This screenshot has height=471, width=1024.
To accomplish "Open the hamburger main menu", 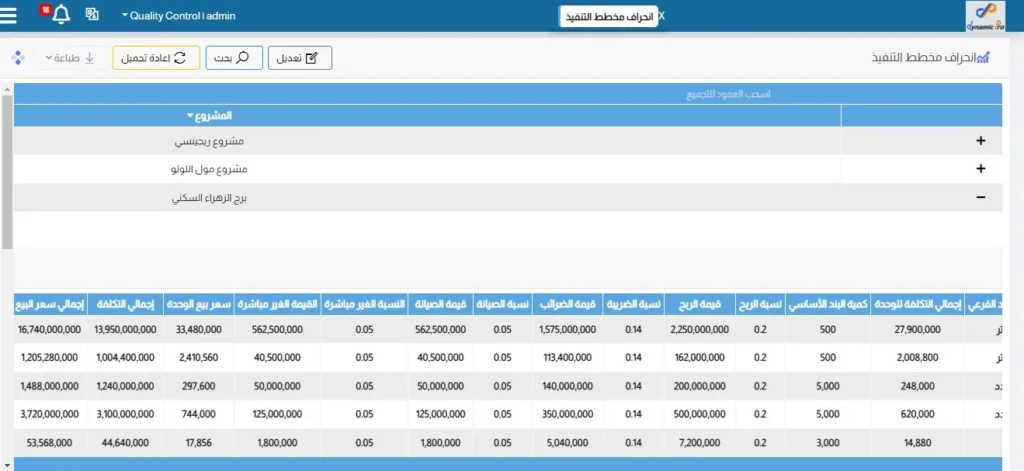I will point(10,15).
